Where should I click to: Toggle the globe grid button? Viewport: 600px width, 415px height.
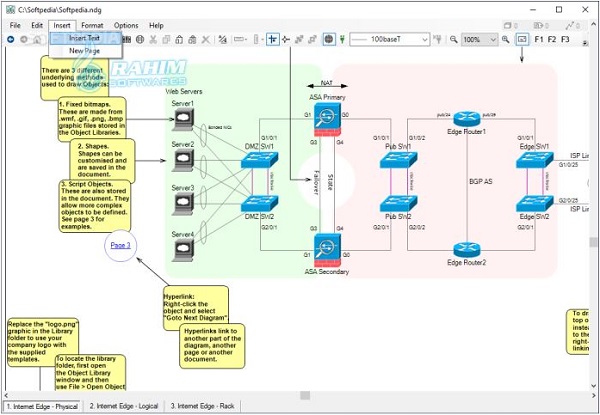328,39
